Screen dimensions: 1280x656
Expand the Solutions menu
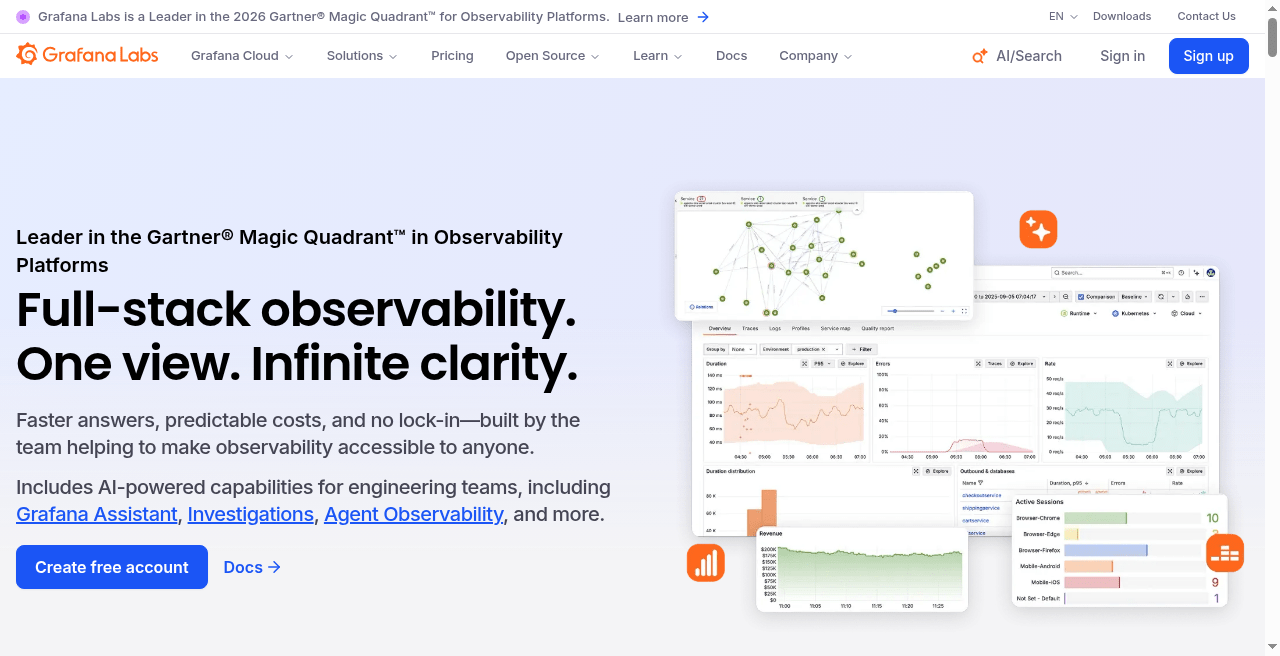362,56
